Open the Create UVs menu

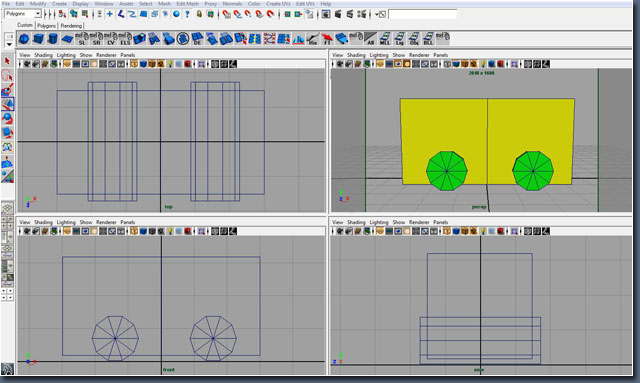[x=278, y=4]
